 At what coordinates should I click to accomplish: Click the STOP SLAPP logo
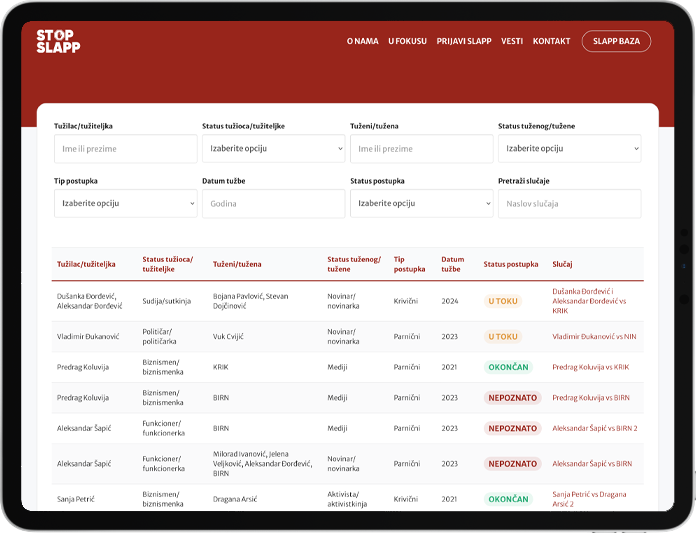tap(58, 41)
